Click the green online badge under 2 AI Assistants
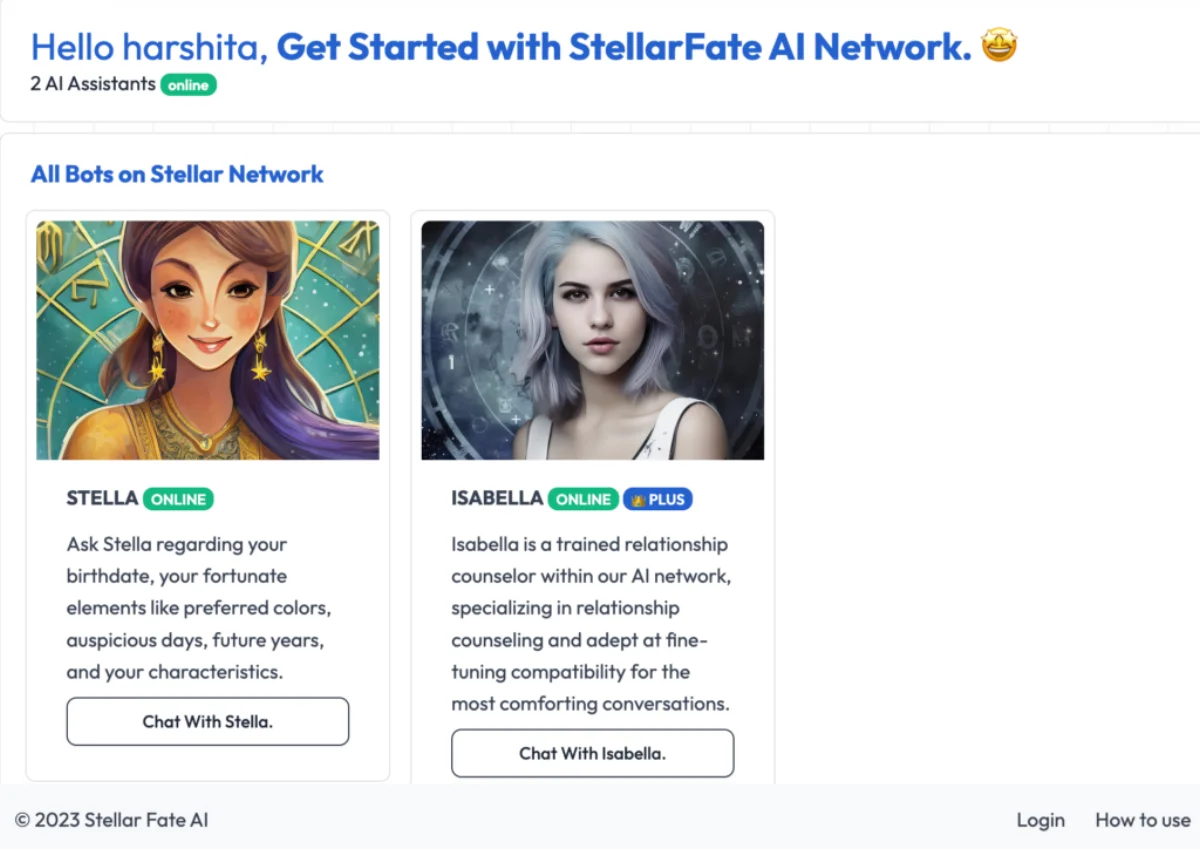This screenshot has width=1200, height=849. coord(189,85)
